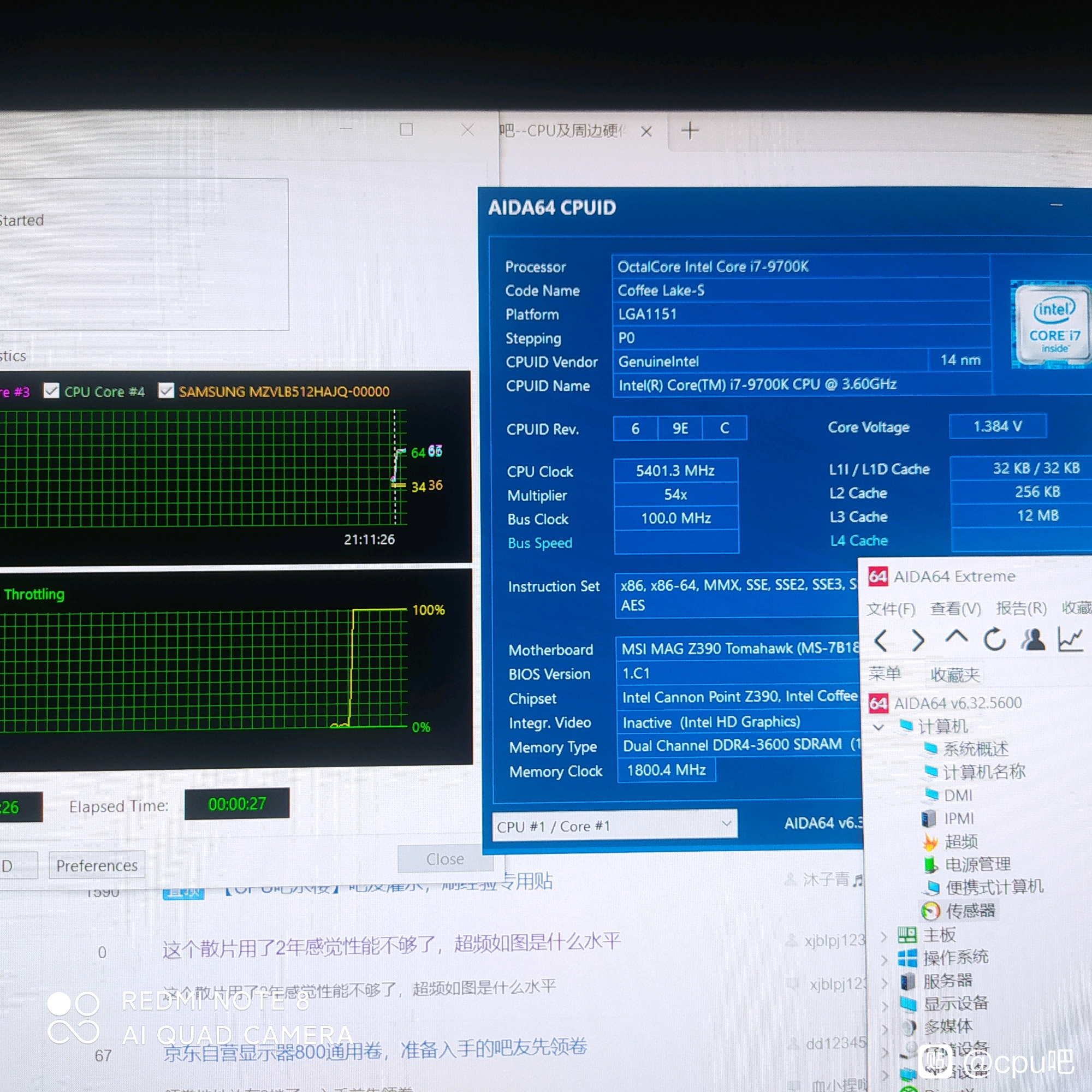1092x1092 pixels.
Task: Click the Memory Clock value 1800.4 MHz
Action: pyautogui.click(x=666, y=770)
